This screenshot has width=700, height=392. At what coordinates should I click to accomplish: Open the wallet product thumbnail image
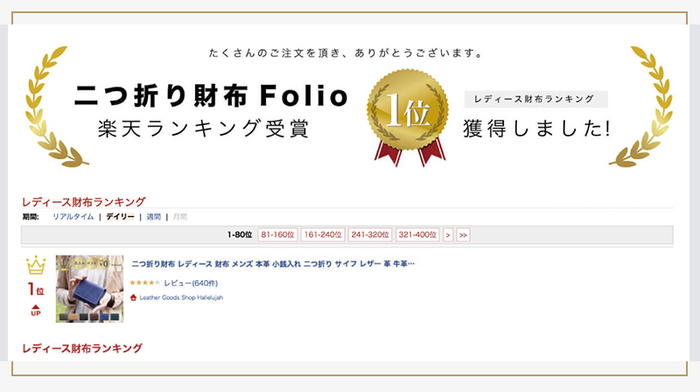90,289
